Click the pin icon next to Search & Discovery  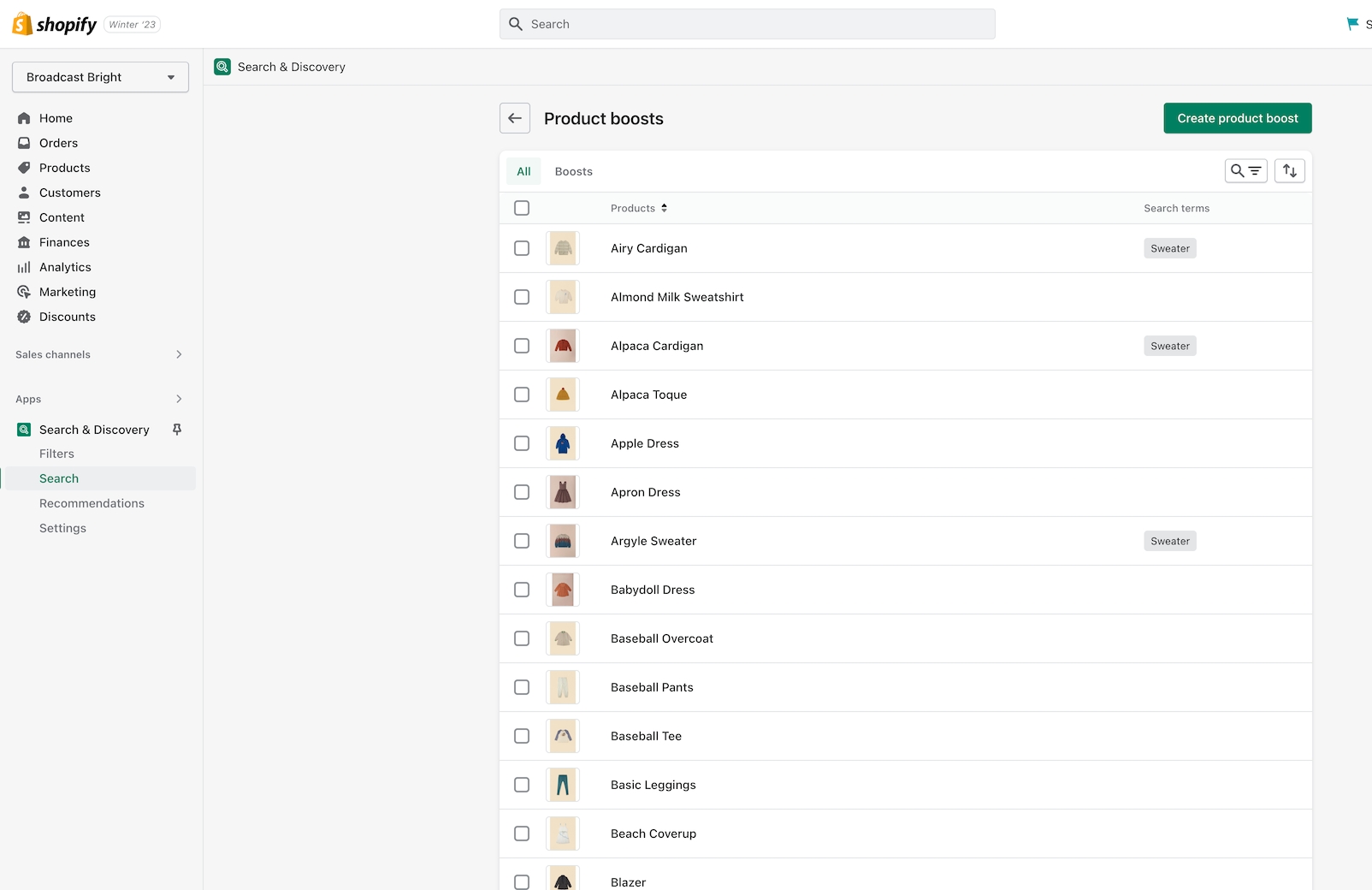(177, 430)
